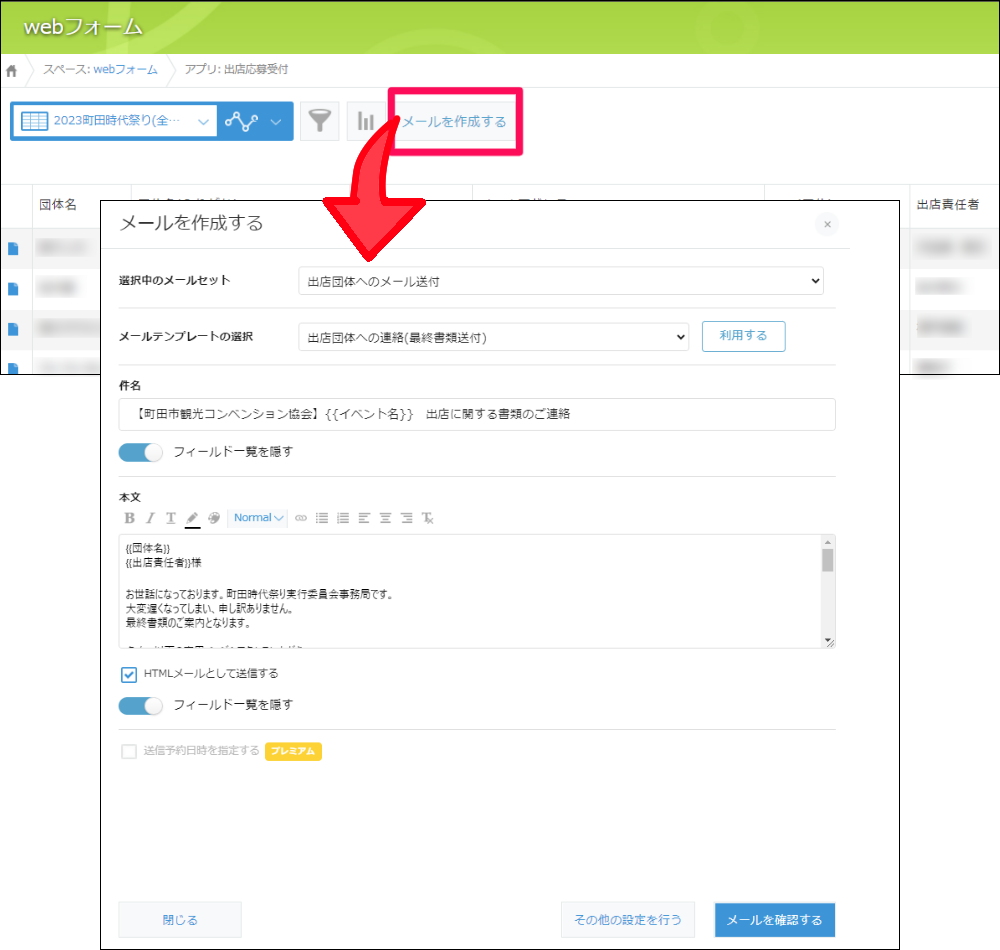Close the mail creation dialog with X

[x=827, y=224]
